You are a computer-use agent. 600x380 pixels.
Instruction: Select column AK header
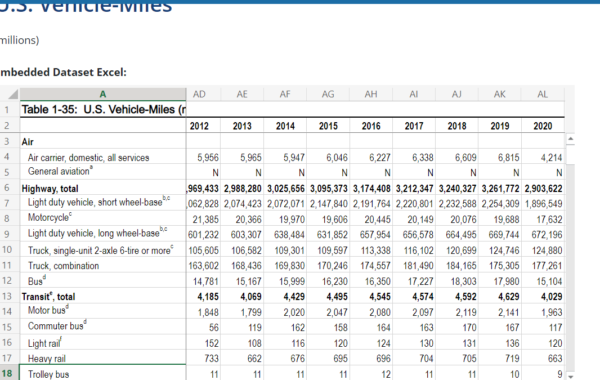[x=499, y=94]
